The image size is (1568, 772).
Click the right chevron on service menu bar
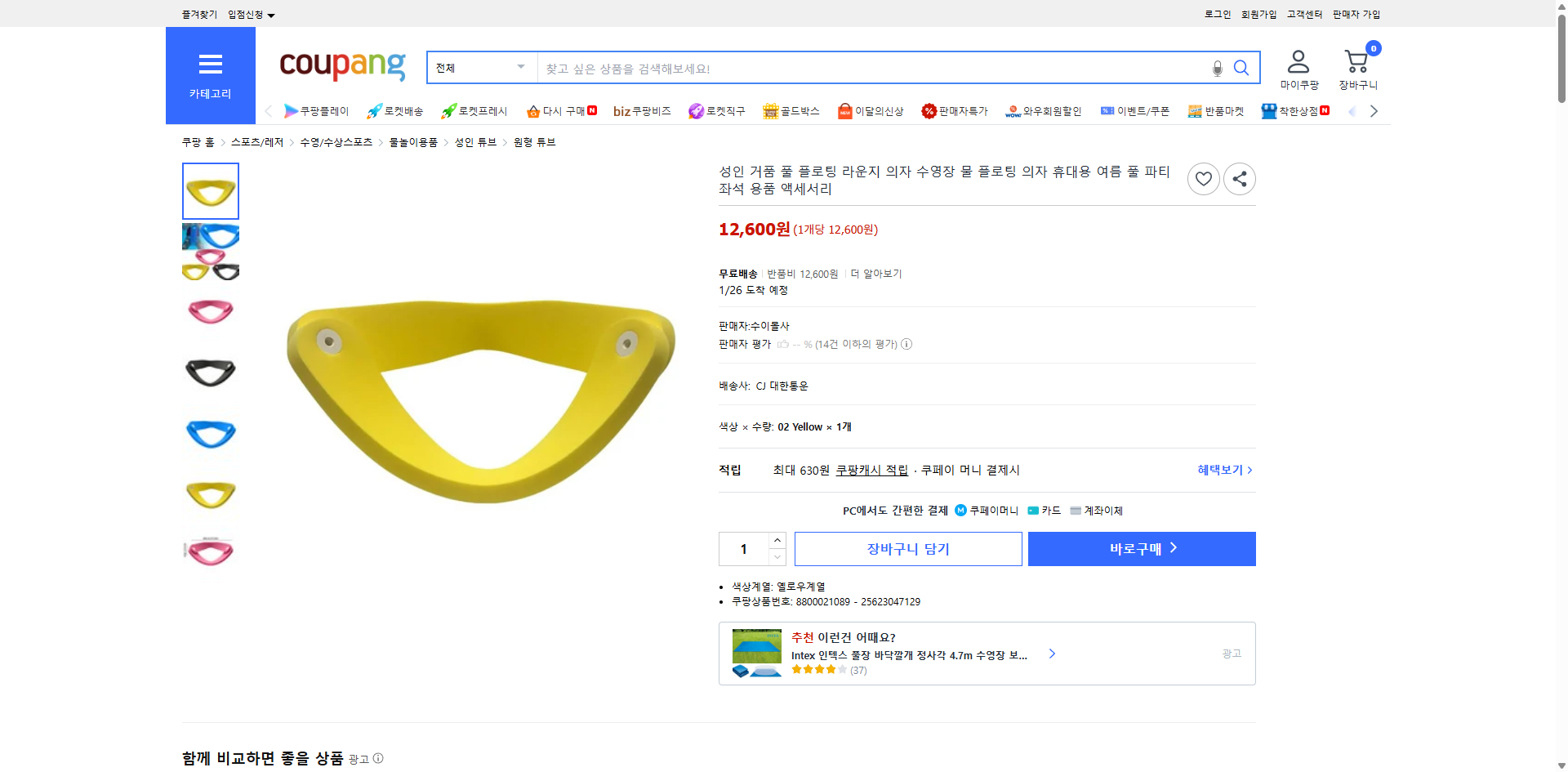(1374, 111)
